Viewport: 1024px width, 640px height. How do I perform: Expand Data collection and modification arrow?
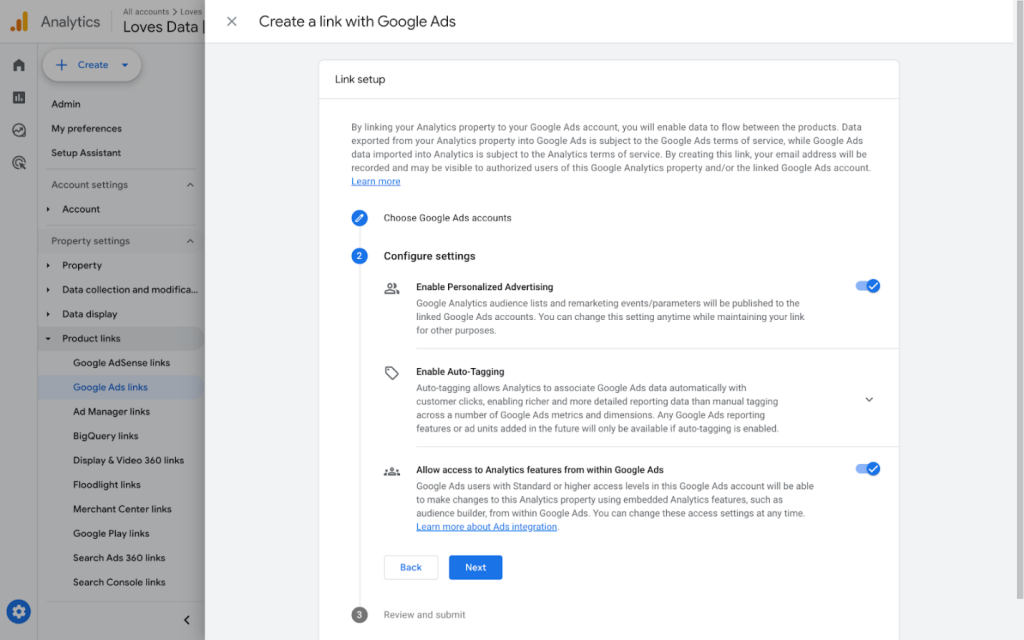(48, 290)
